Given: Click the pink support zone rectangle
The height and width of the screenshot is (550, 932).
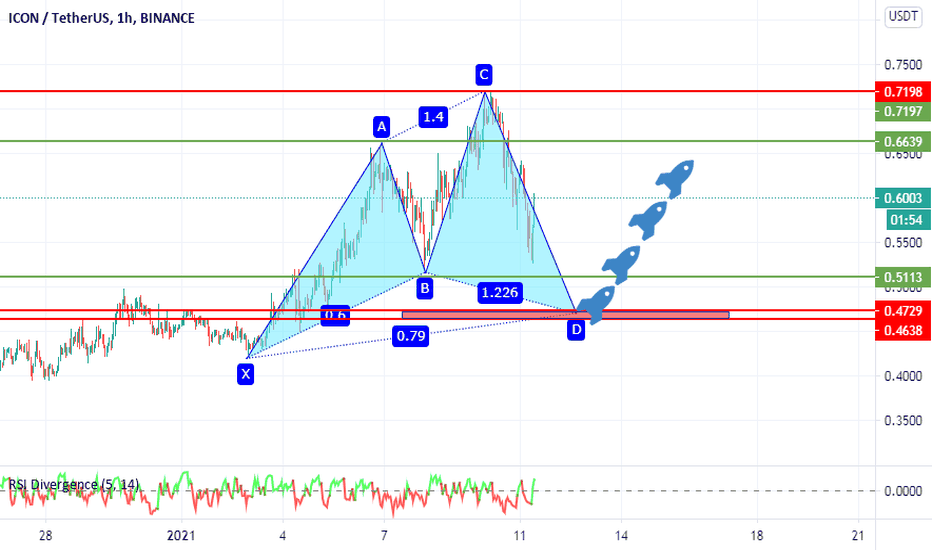Looking at the screenshot, I should click(565, 315).
